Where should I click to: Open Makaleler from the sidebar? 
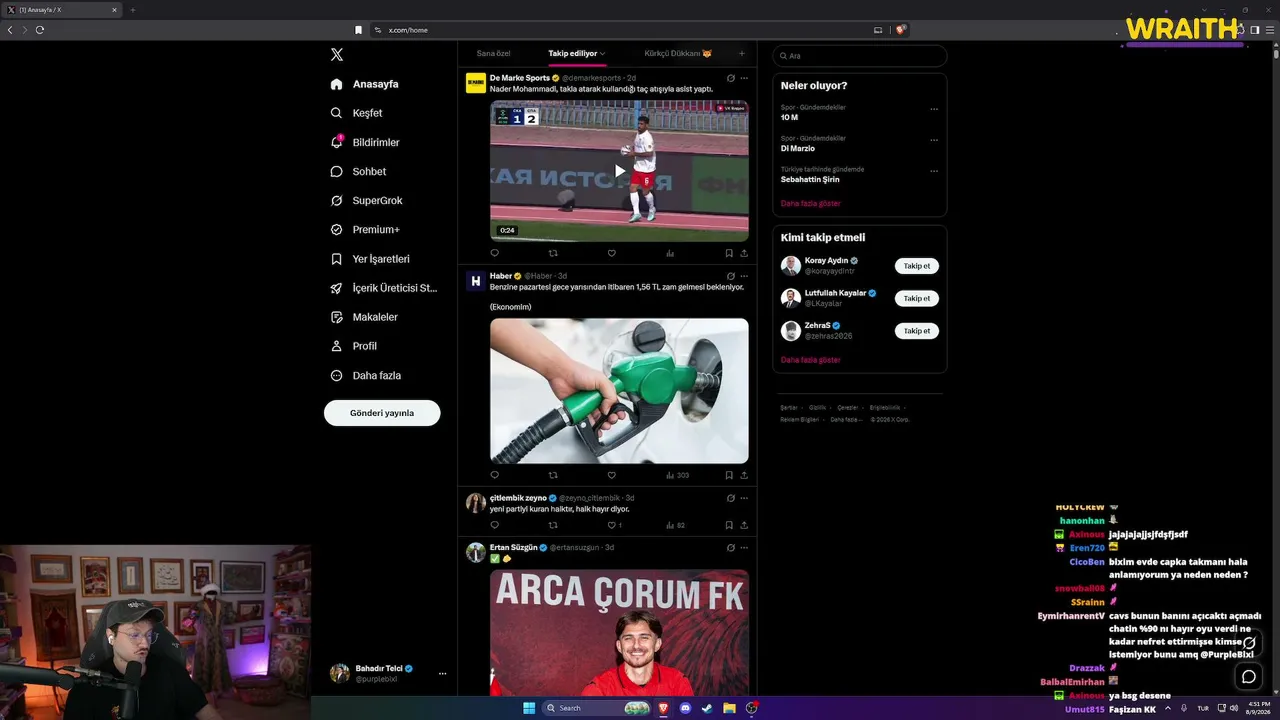pos(364,317)
